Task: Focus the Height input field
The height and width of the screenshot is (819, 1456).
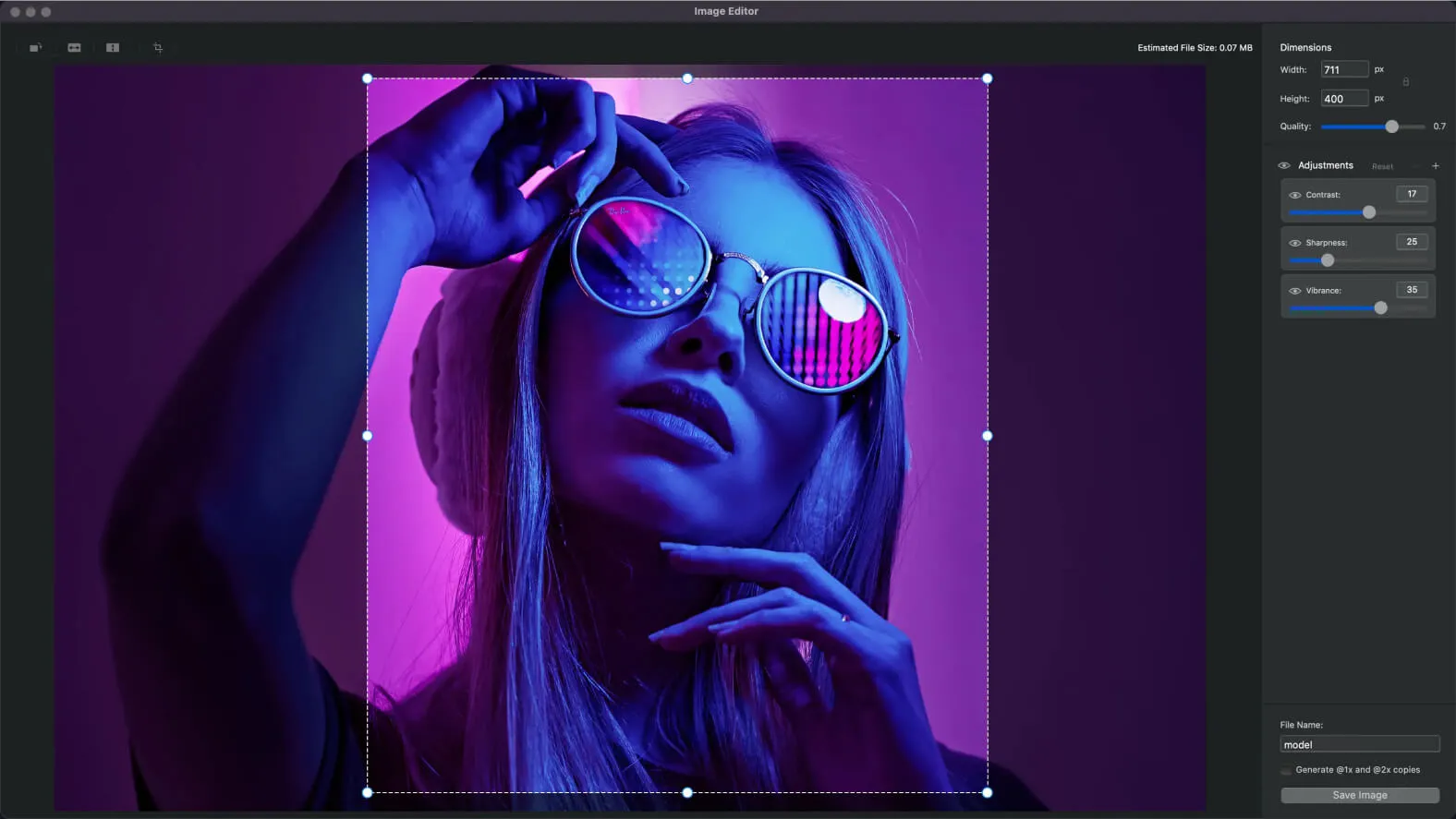Action: tap(1344, 99)
